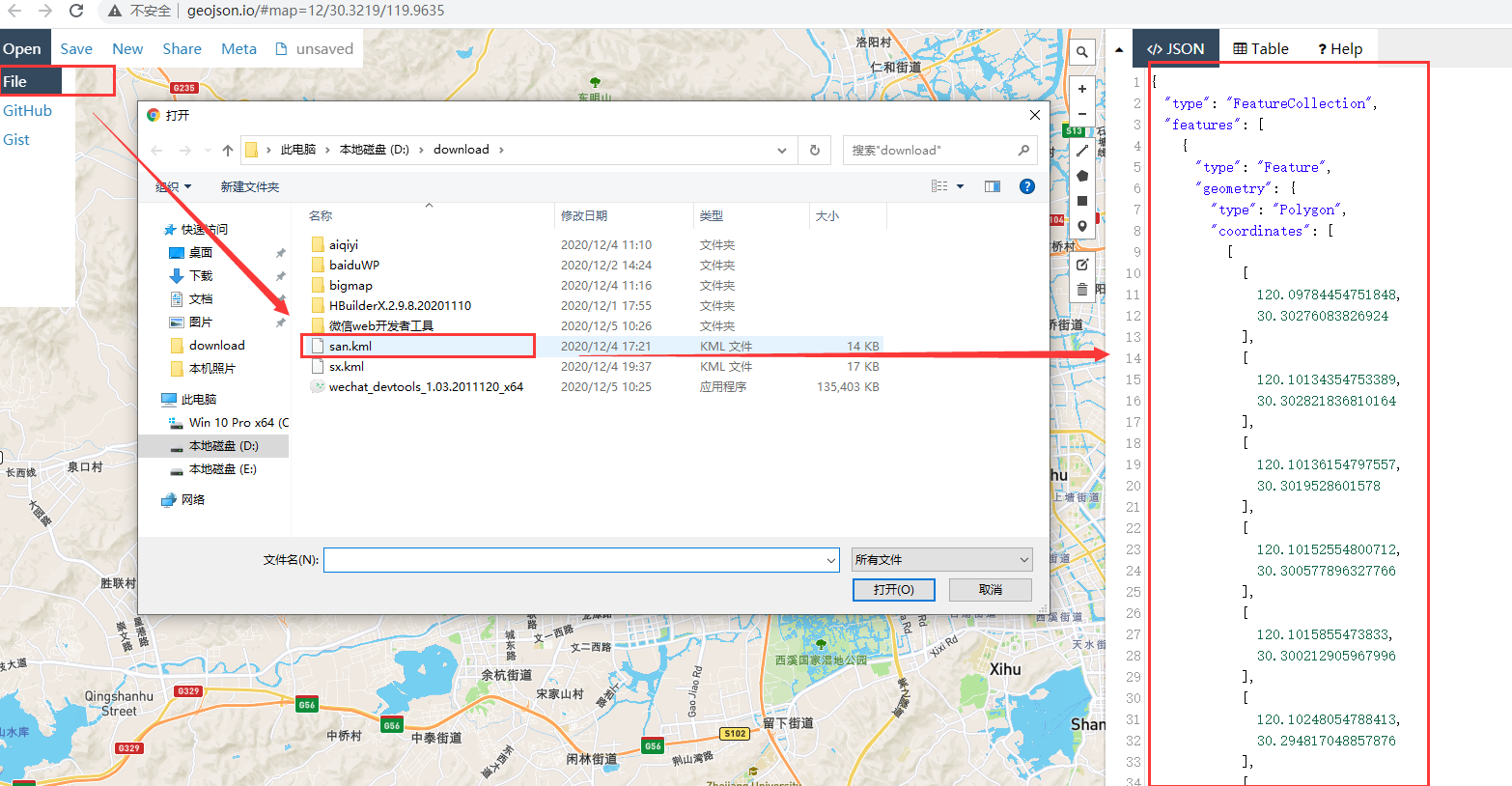
Task: Switch to the Table tab
Action: pyautogui.click(x=1261, y=48)
